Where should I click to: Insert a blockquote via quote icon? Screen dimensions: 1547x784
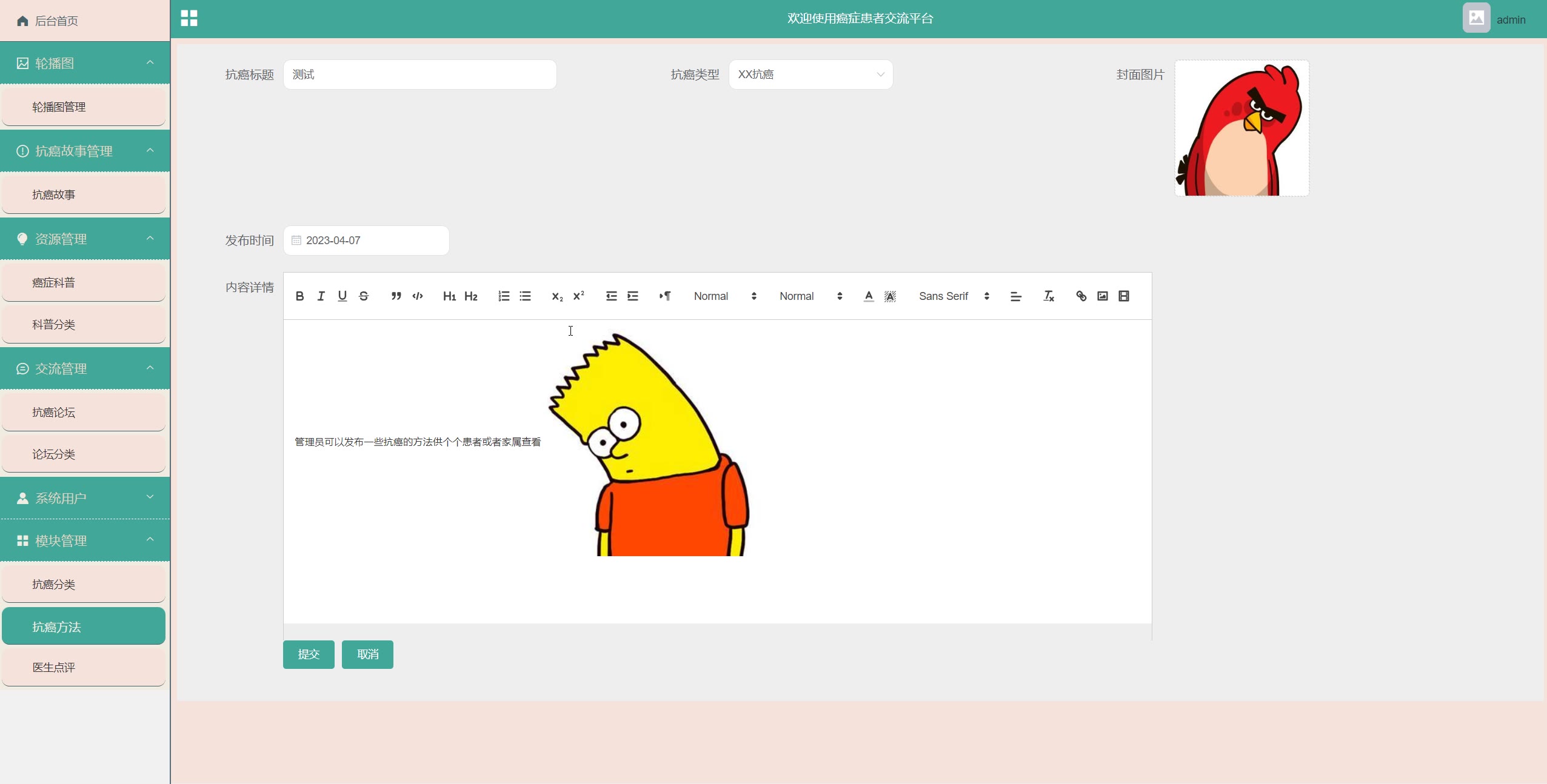pos(396,296)
